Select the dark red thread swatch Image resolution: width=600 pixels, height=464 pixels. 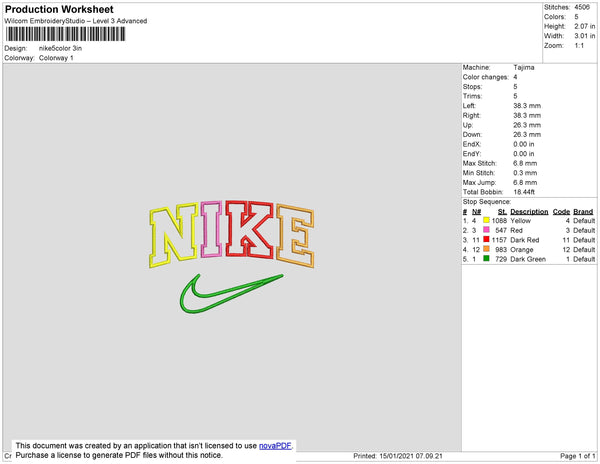pyautogui.click(x=486, y=239)
